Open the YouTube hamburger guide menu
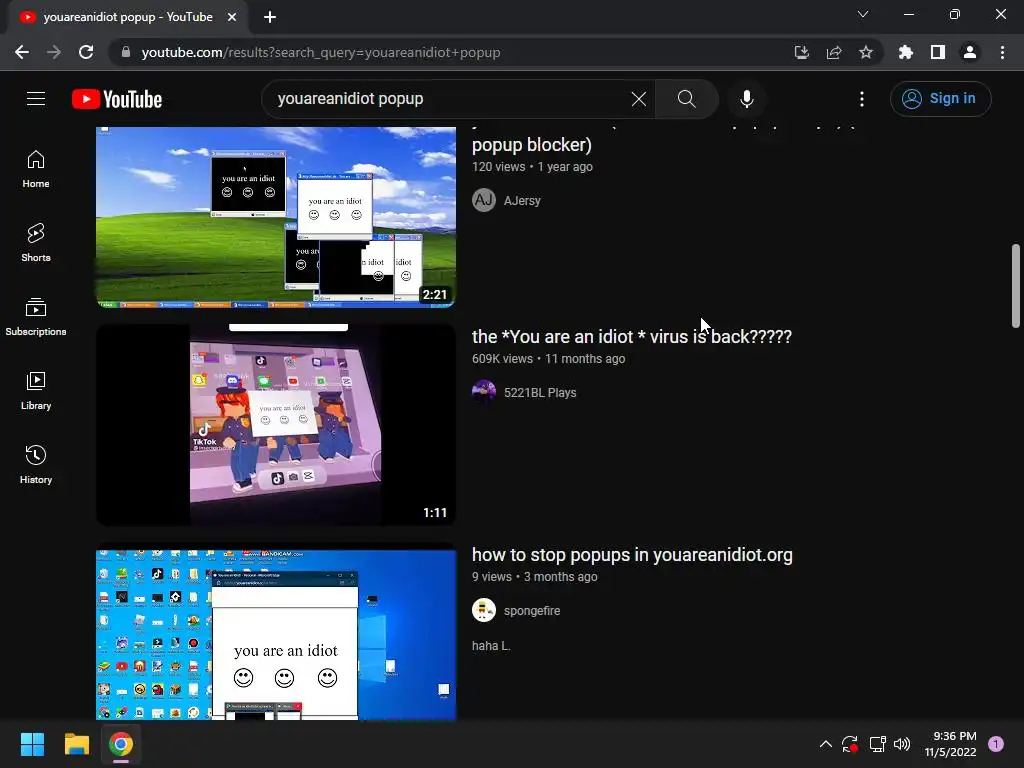 [x=36, y=99]
